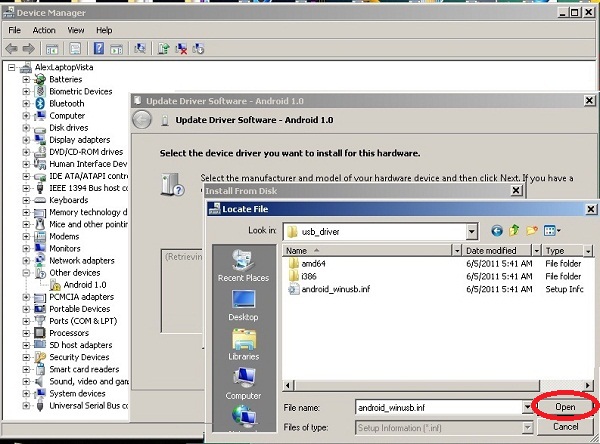The width and height of the screenshot is (600, 444).
Task: Select Disk drives in the device tree
Action: (x=69, y=128)
